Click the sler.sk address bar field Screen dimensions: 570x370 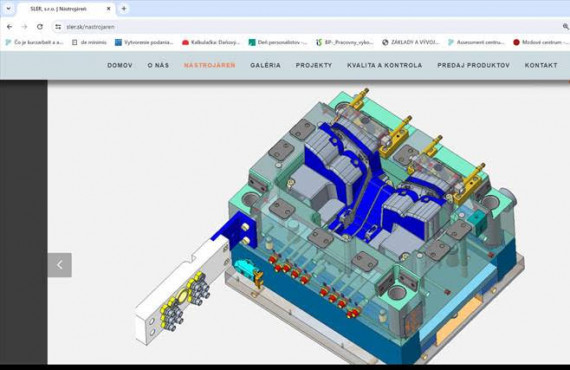coord(309,27)
